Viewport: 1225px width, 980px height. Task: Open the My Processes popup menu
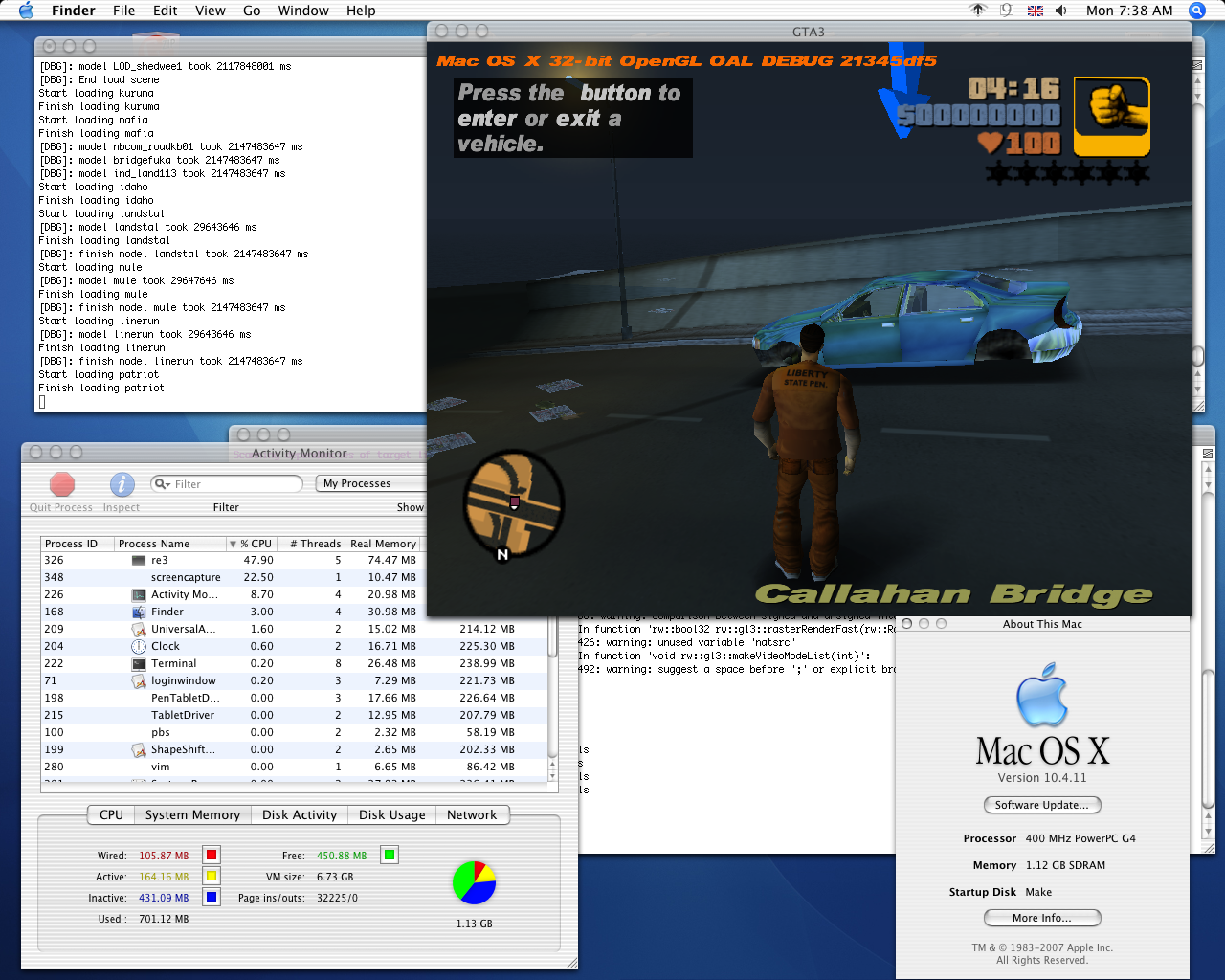point(369,483)
